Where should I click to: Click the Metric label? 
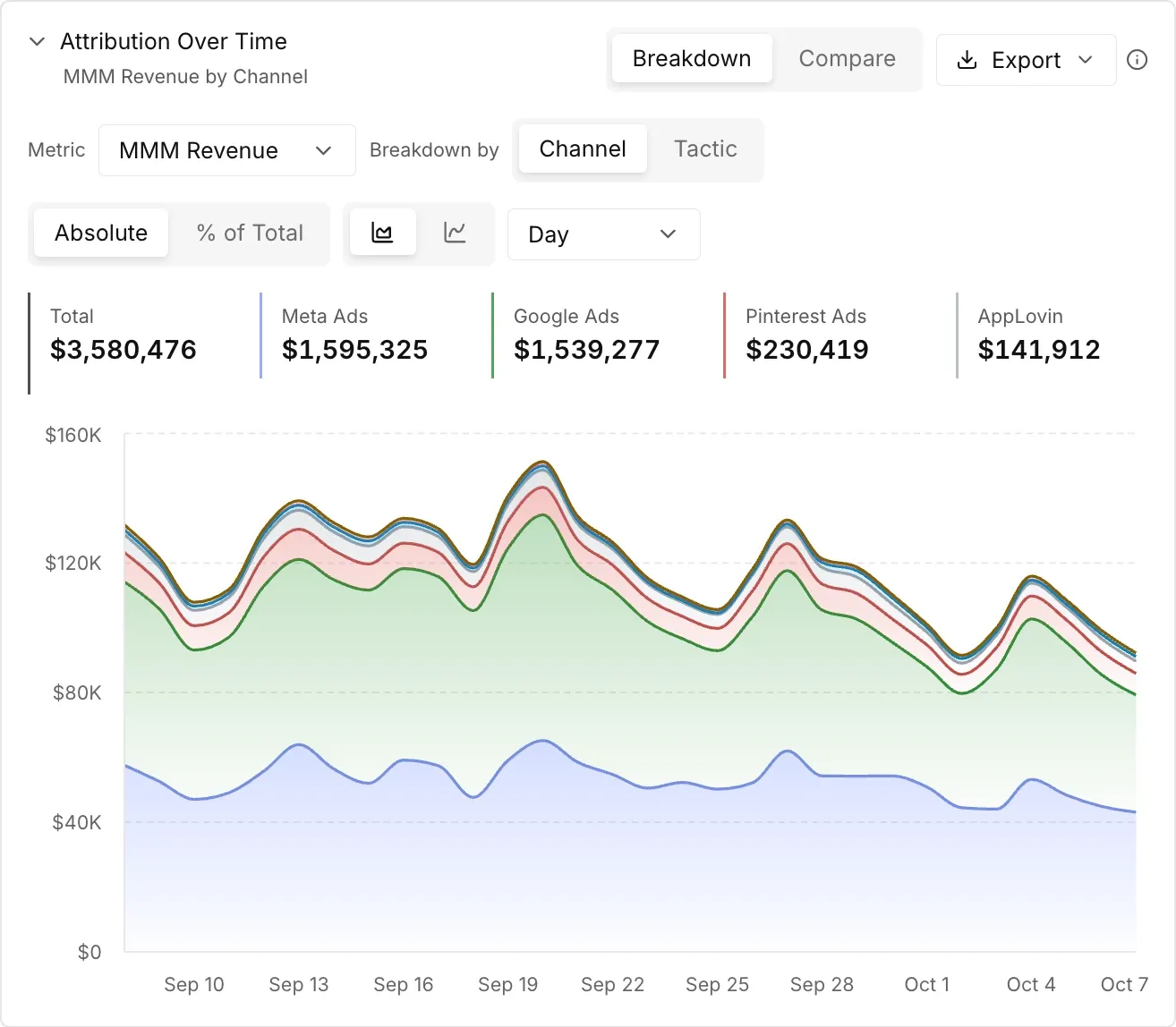pos(56,149)
